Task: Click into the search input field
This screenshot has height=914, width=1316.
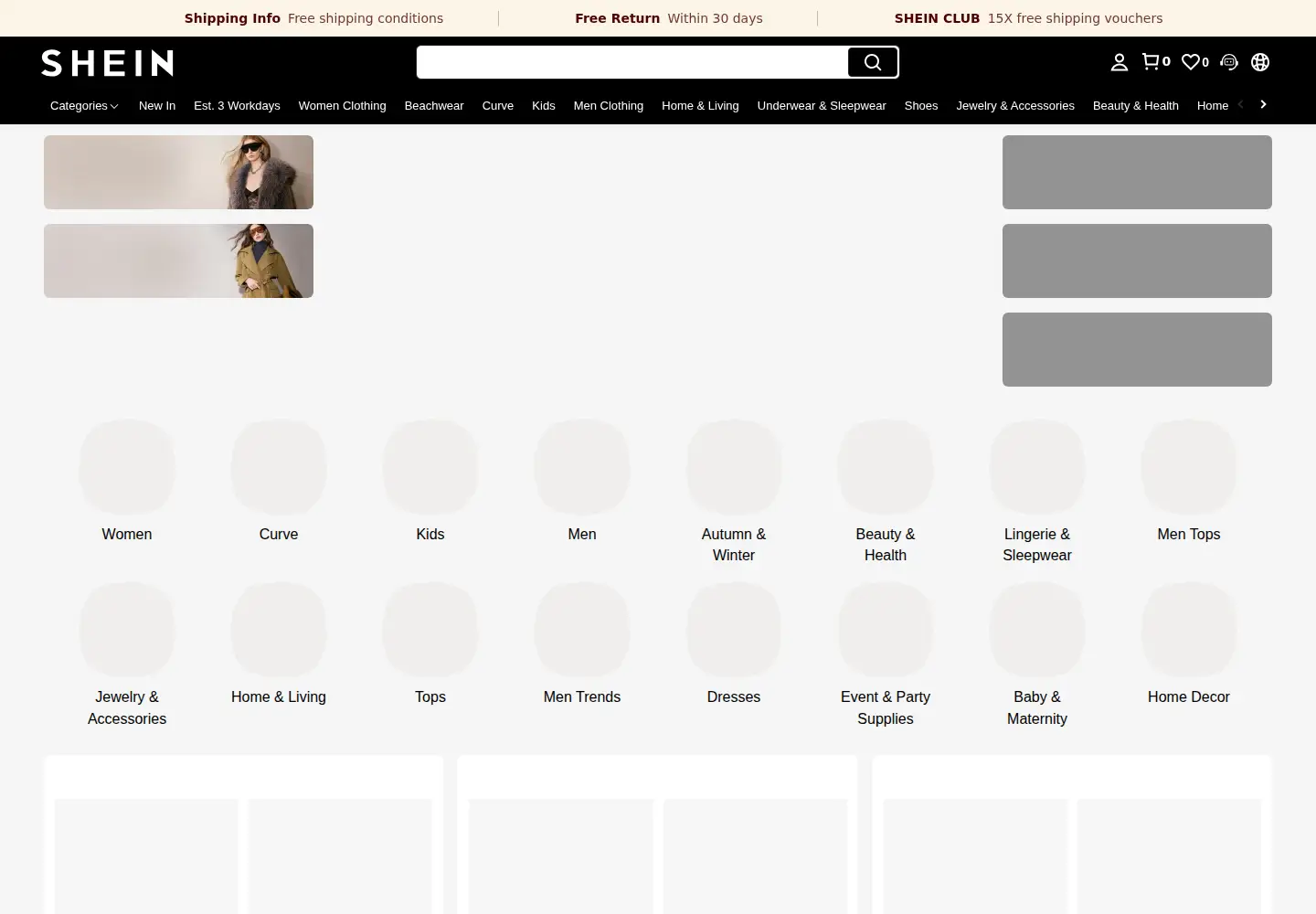Action: pyautogui.click(x=632, y=62)
